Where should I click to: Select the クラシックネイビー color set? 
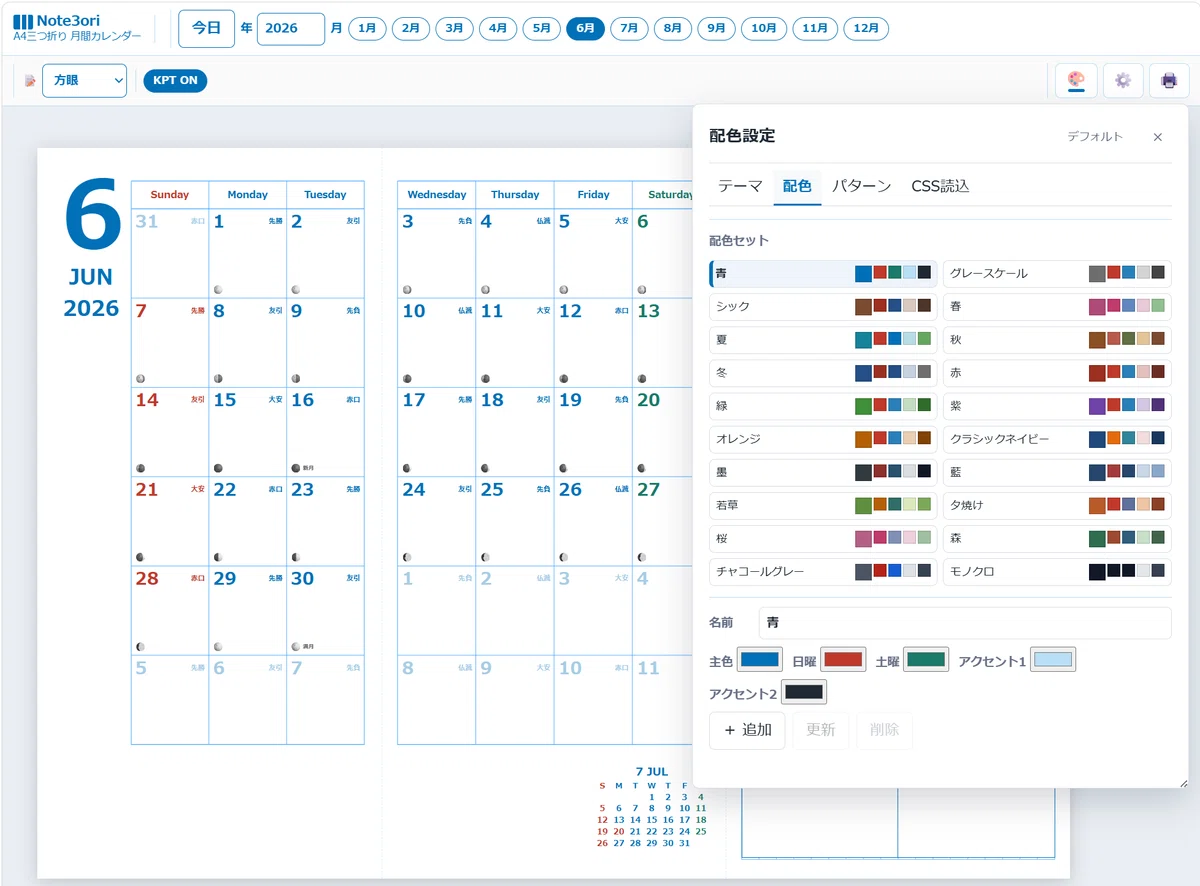[1057, 439]
